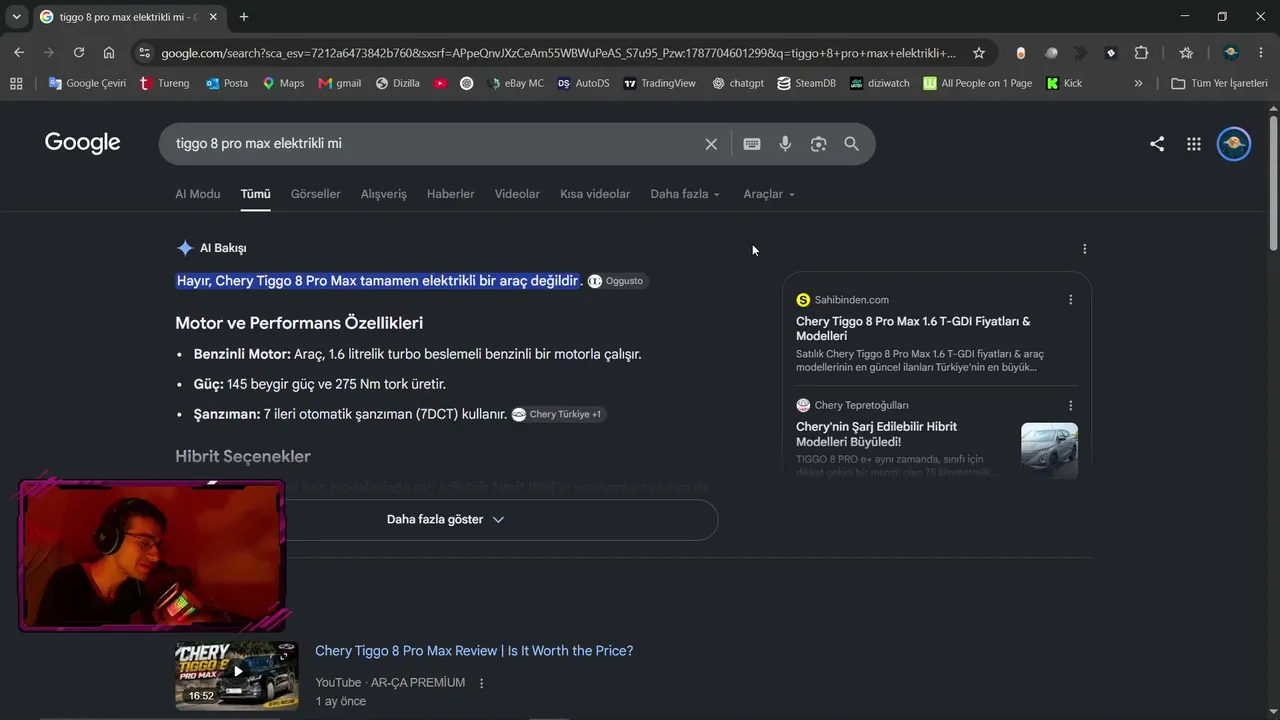Open the Chery Türkiye +1 source chip
1280x720 pixels.
click(559, 414)
